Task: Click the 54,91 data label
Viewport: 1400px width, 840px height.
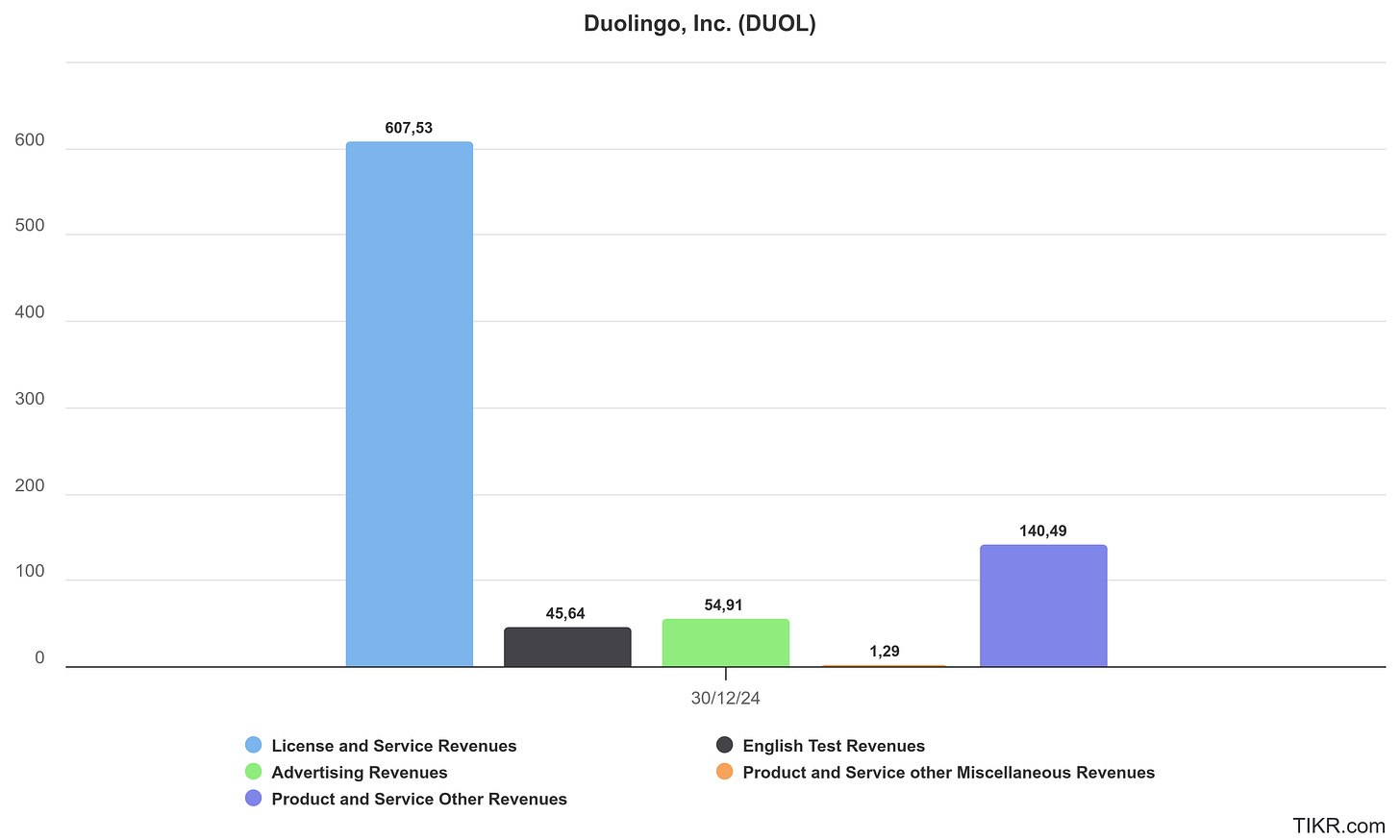Action: (x=724, y=605)
